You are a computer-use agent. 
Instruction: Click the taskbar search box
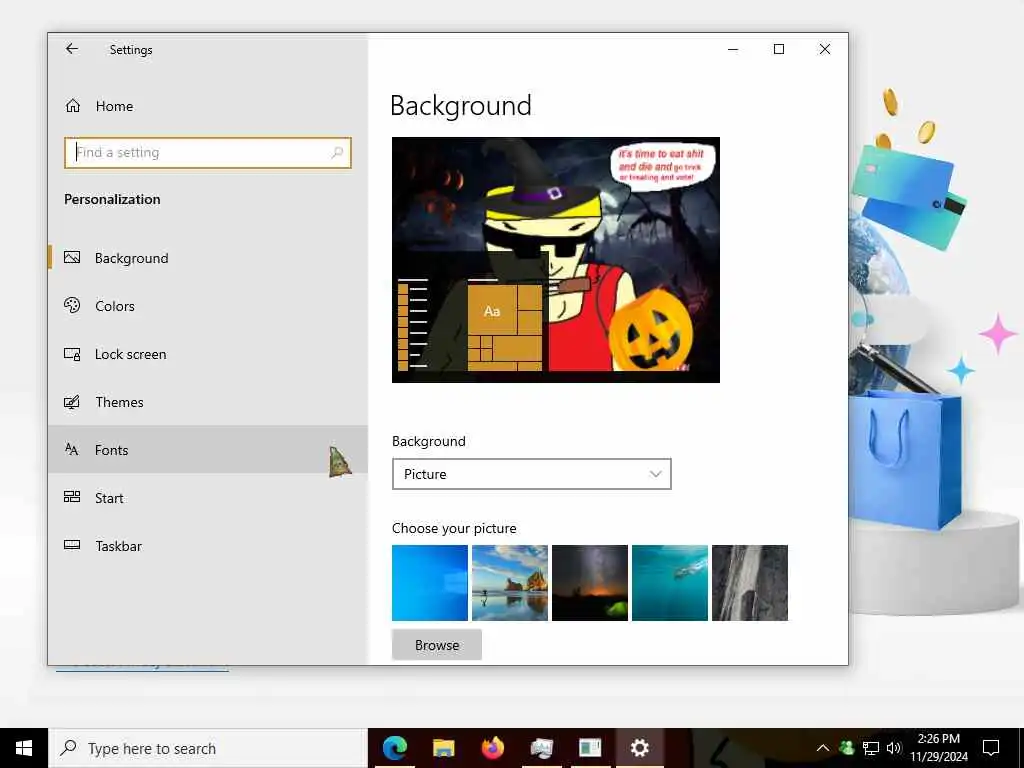[x=208, y=748]
